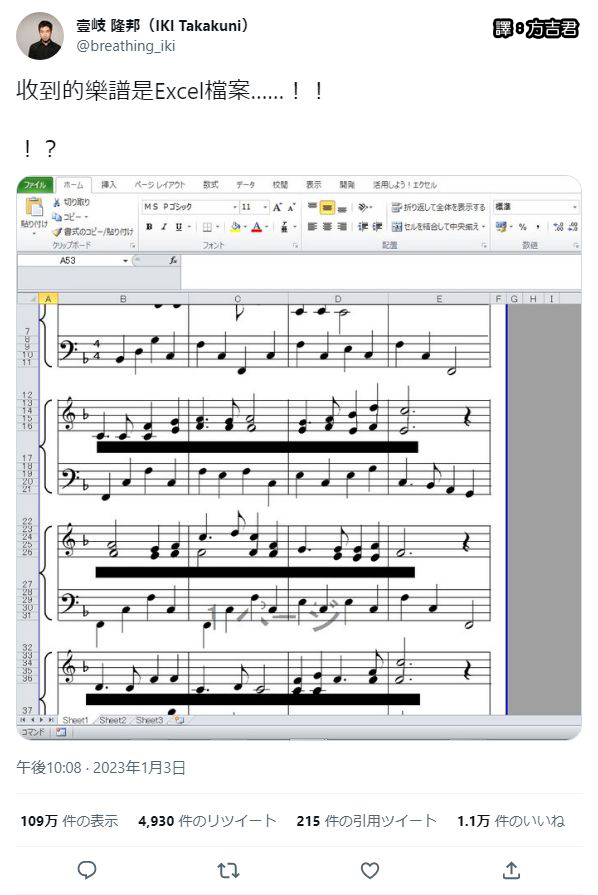Open the Data (データ) tab
The width and height of the screenshot is (598, 895).
[x=245, y=184]
